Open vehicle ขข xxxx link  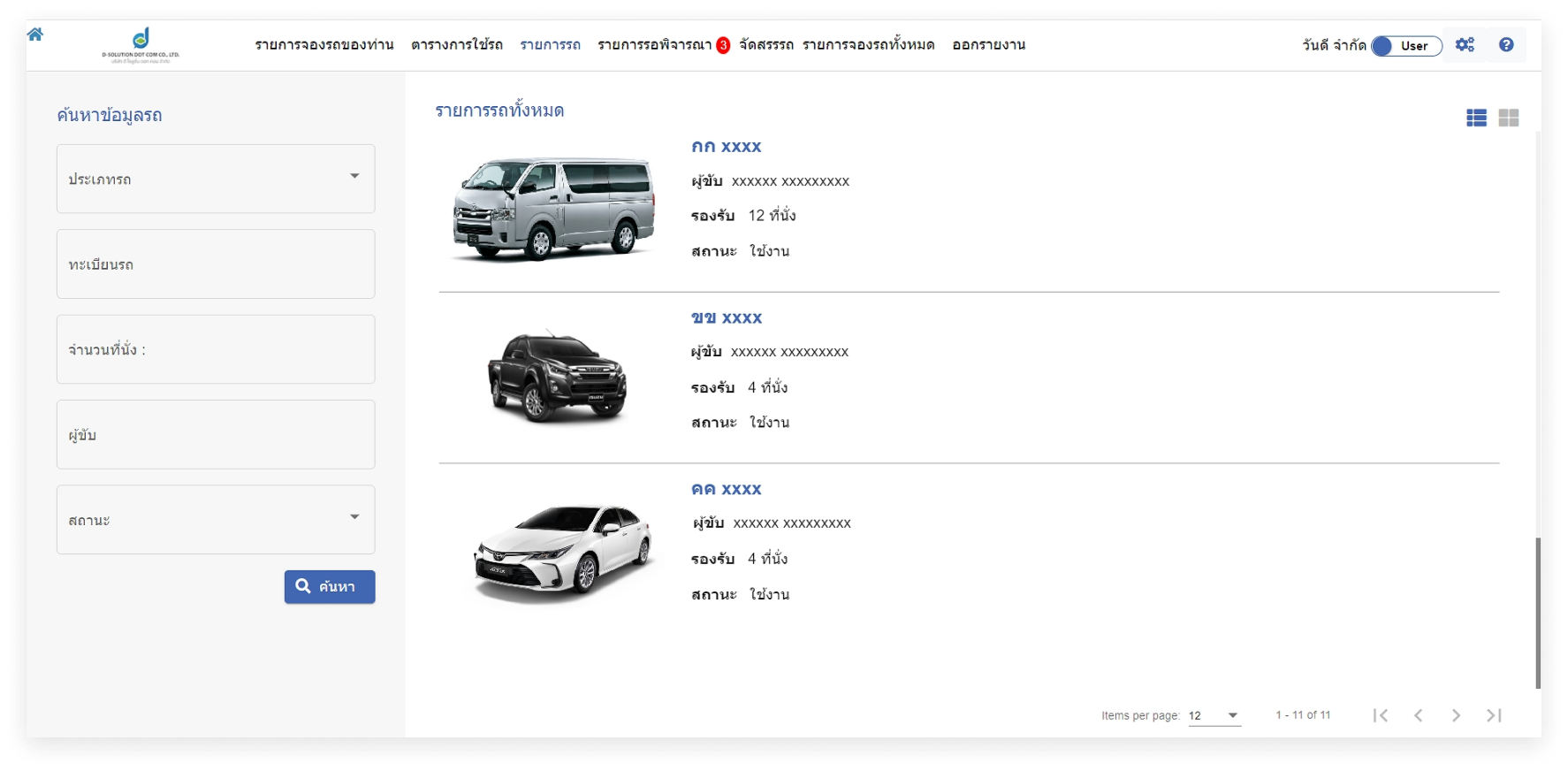(727, 318)
